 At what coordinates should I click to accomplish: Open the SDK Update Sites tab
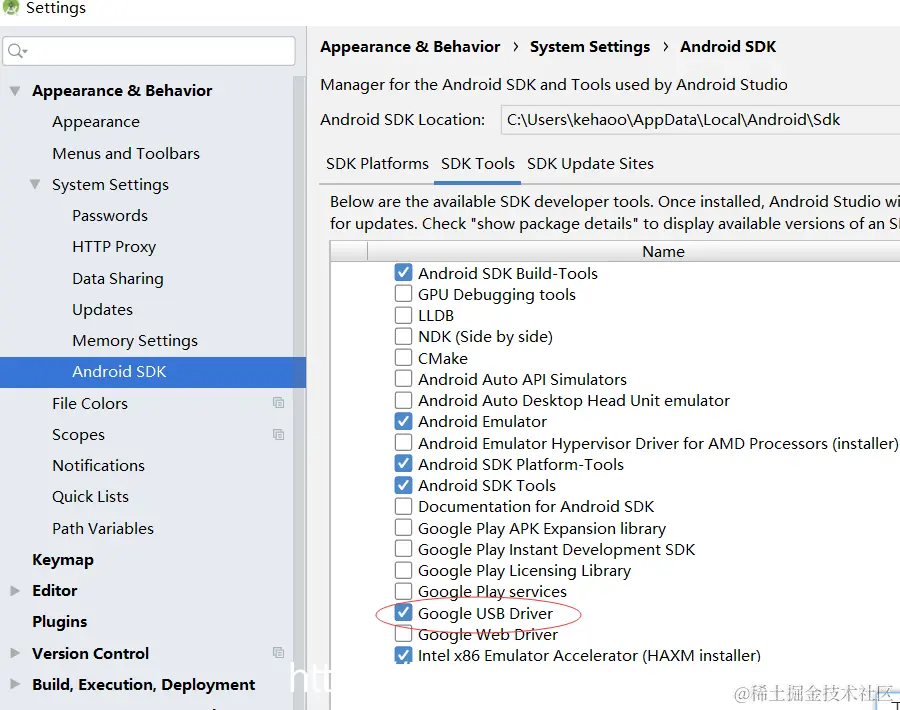tap(590, 164)
